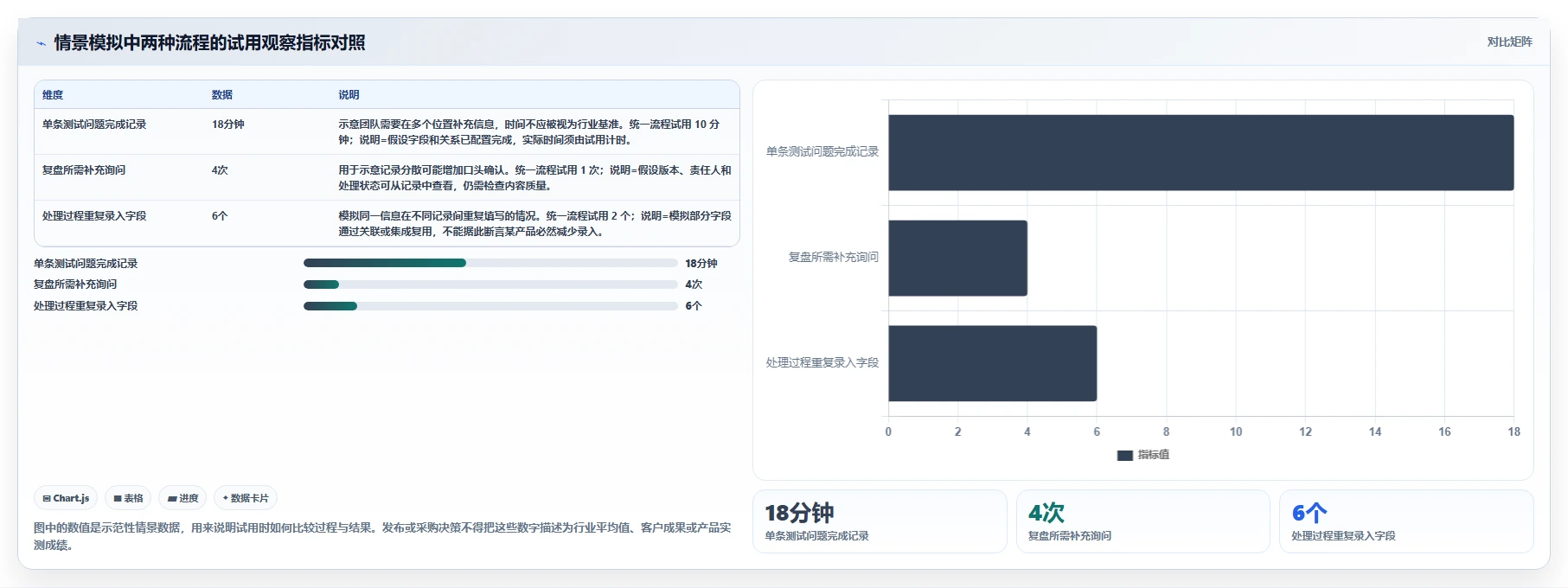
Task: Click the progress bar for 单条测试问题完成记录
Action: click(490, 263)
